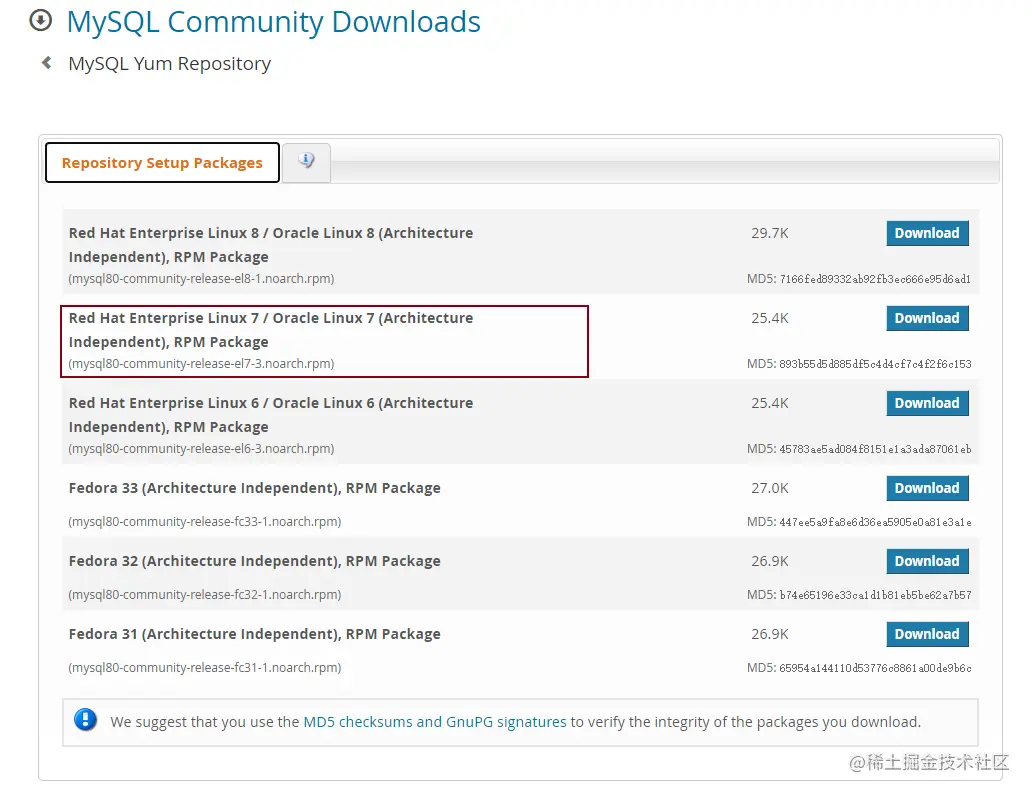The height and width of the screenshot is (795, 1032).
Task: Download the Red Hat Enterprise Linux 7 package
Action: (x=927, y=318)
